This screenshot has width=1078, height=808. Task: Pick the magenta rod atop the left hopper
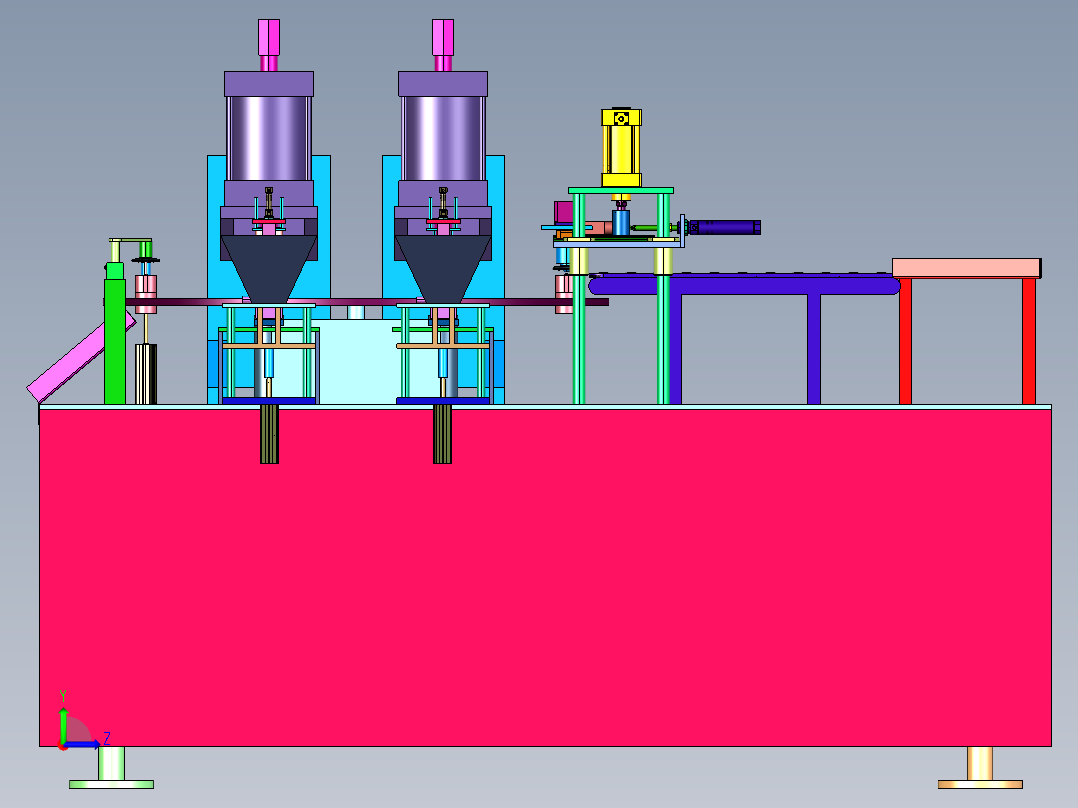coord(269,45)
